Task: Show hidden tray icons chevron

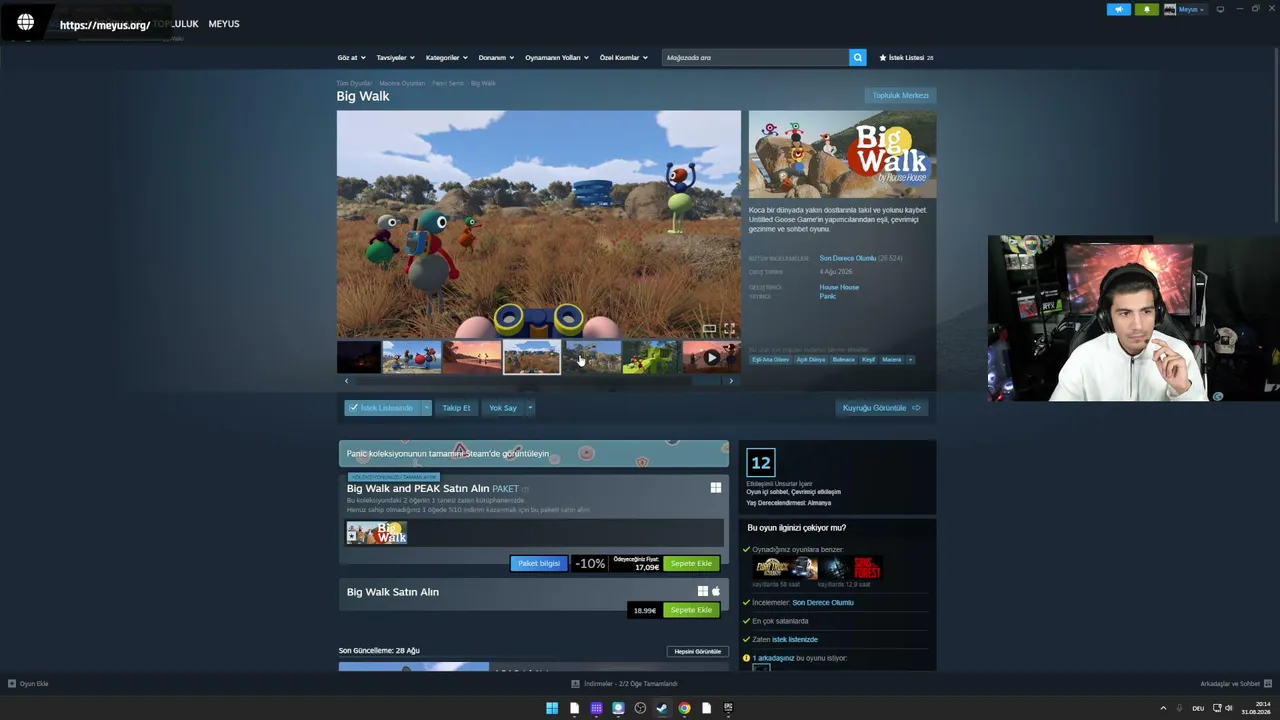Action: pyautogui.click(x=1163, y=708)
